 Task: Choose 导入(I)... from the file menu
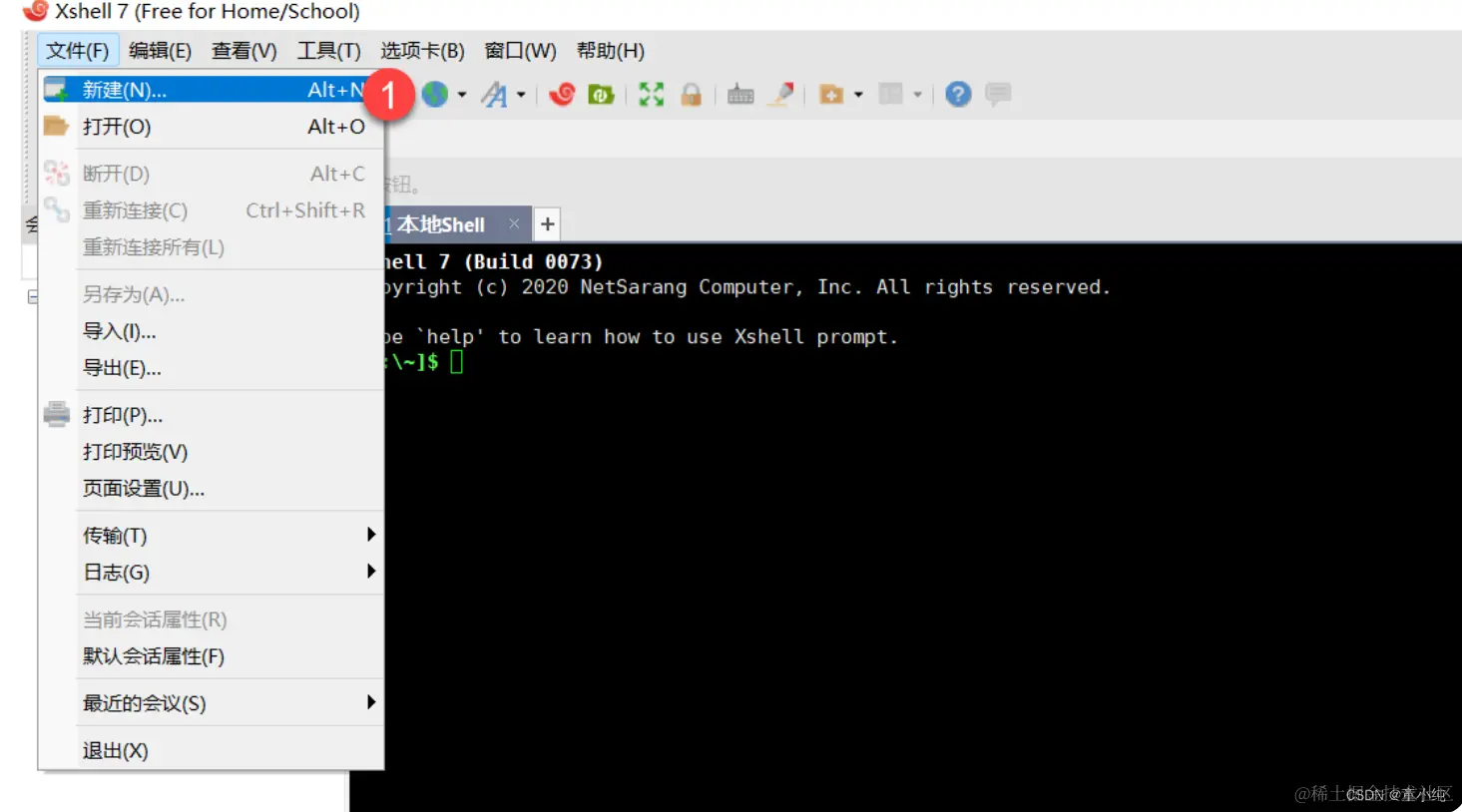[x=211, y=331]
